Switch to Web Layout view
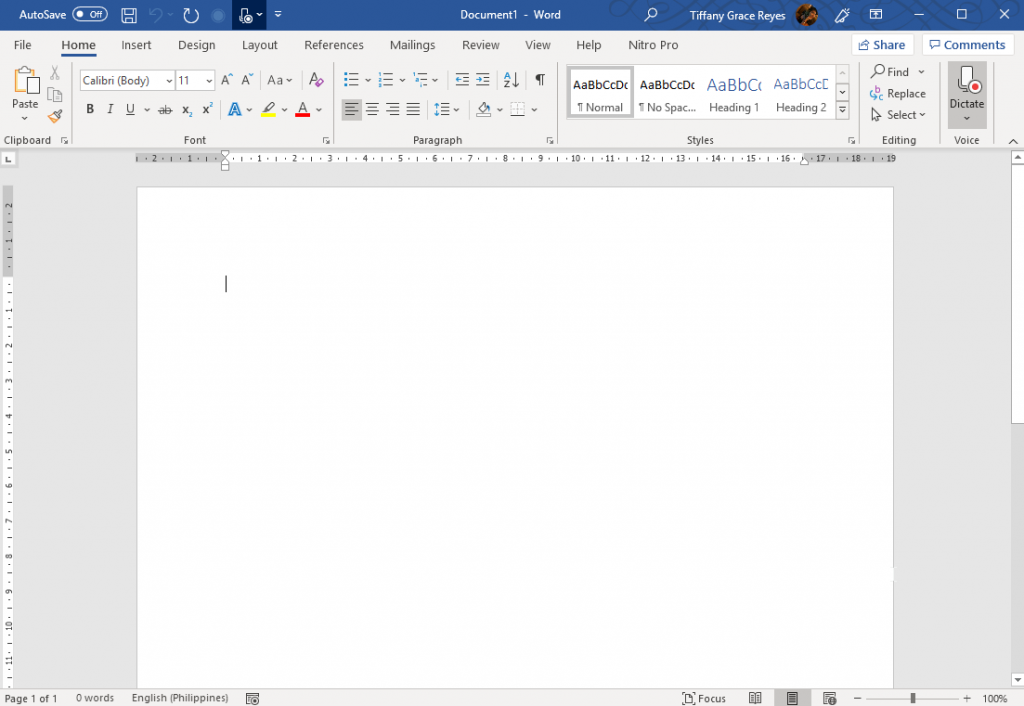1024x706 pixels. [829, 697]
